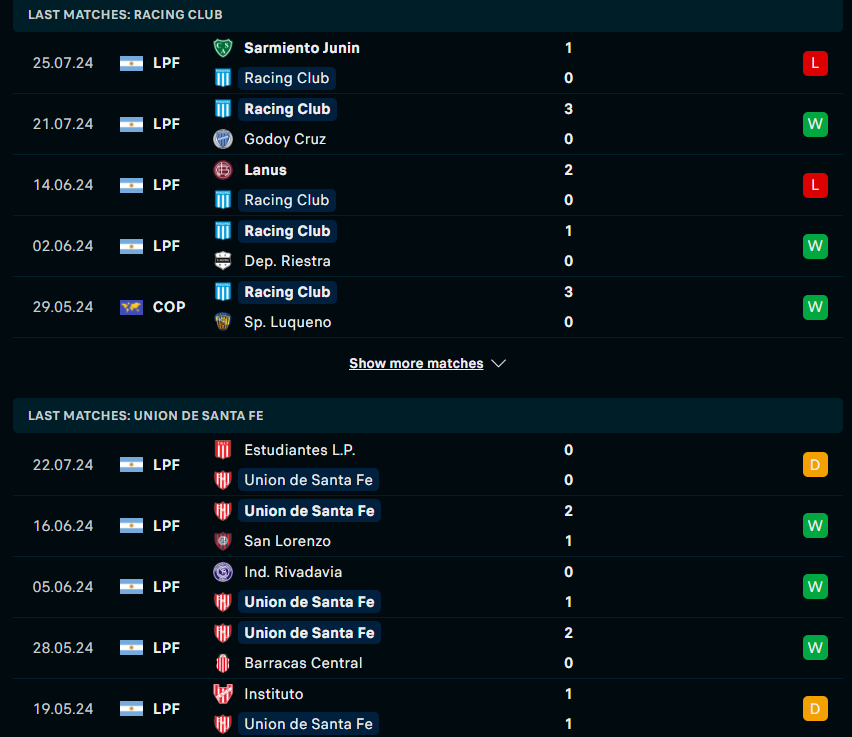Viewport: 852px width, 737px height.
Task: Click Union de Santa Fe crest in 16.06.24 match
Action: pyautogui.click(x=223, y=511)
